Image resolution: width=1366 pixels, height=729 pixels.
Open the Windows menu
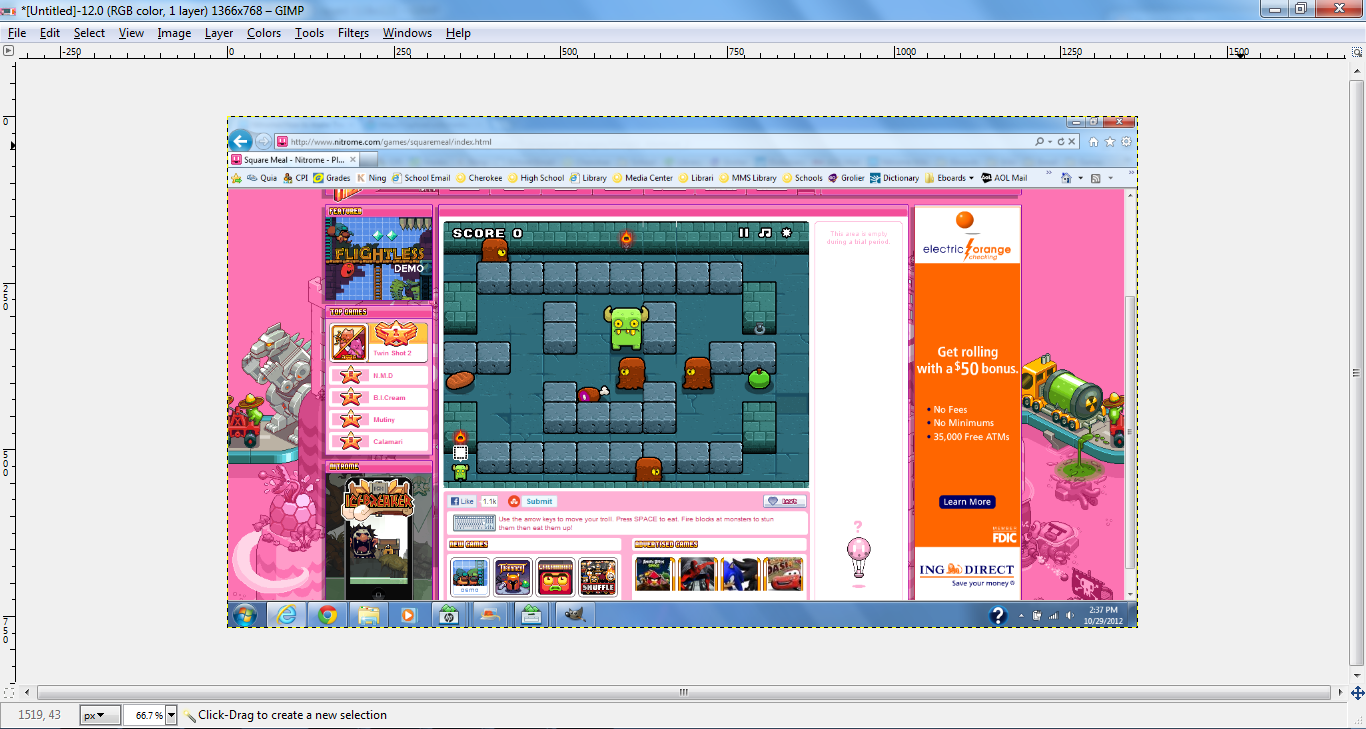(407, 33)
